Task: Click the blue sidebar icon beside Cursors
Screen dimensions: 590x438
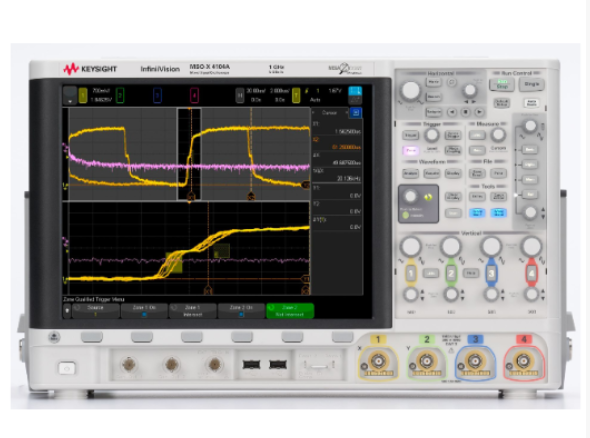Action: coord(356,113)
